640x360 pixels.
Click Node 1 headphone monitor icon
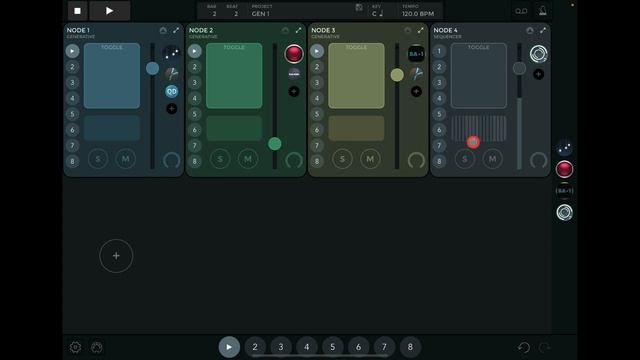point(163,30)
